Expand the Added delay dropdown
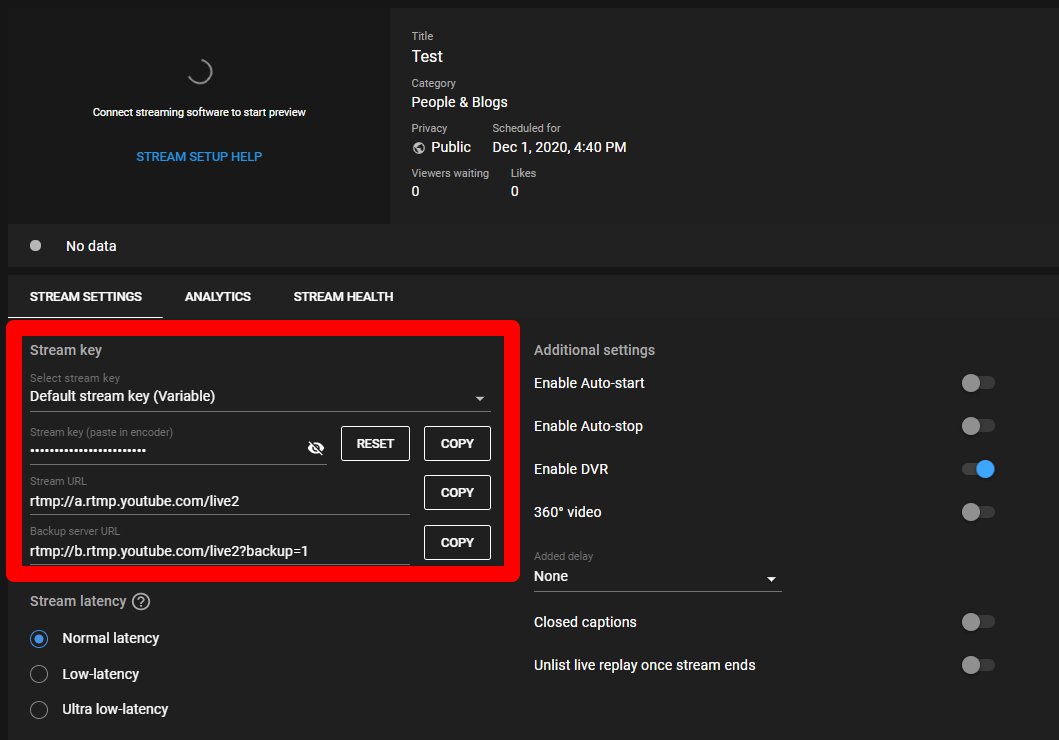The image size is (1059, 740). tap(657, 577)
